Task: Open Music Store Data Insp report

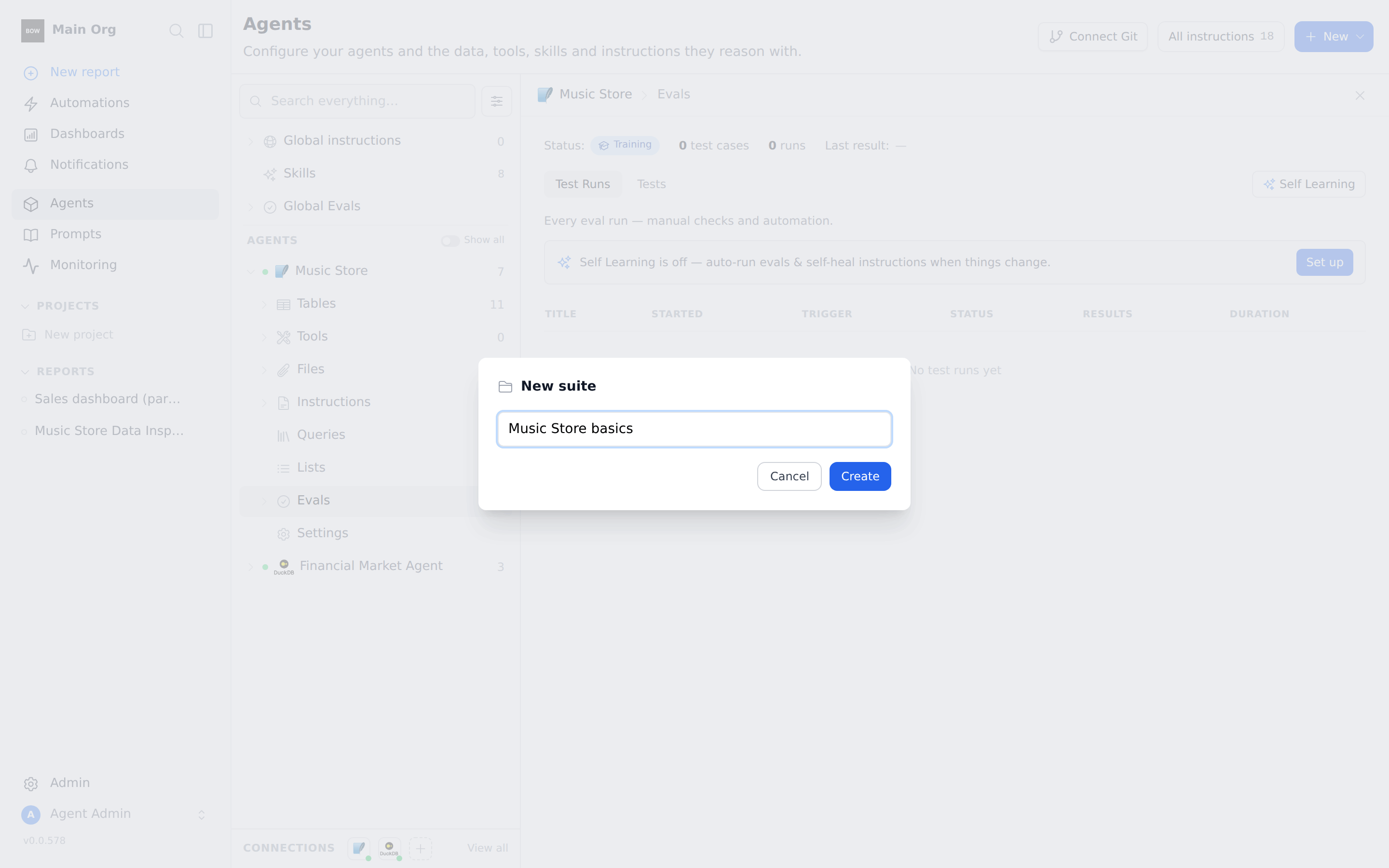Action: click(109, 431)
